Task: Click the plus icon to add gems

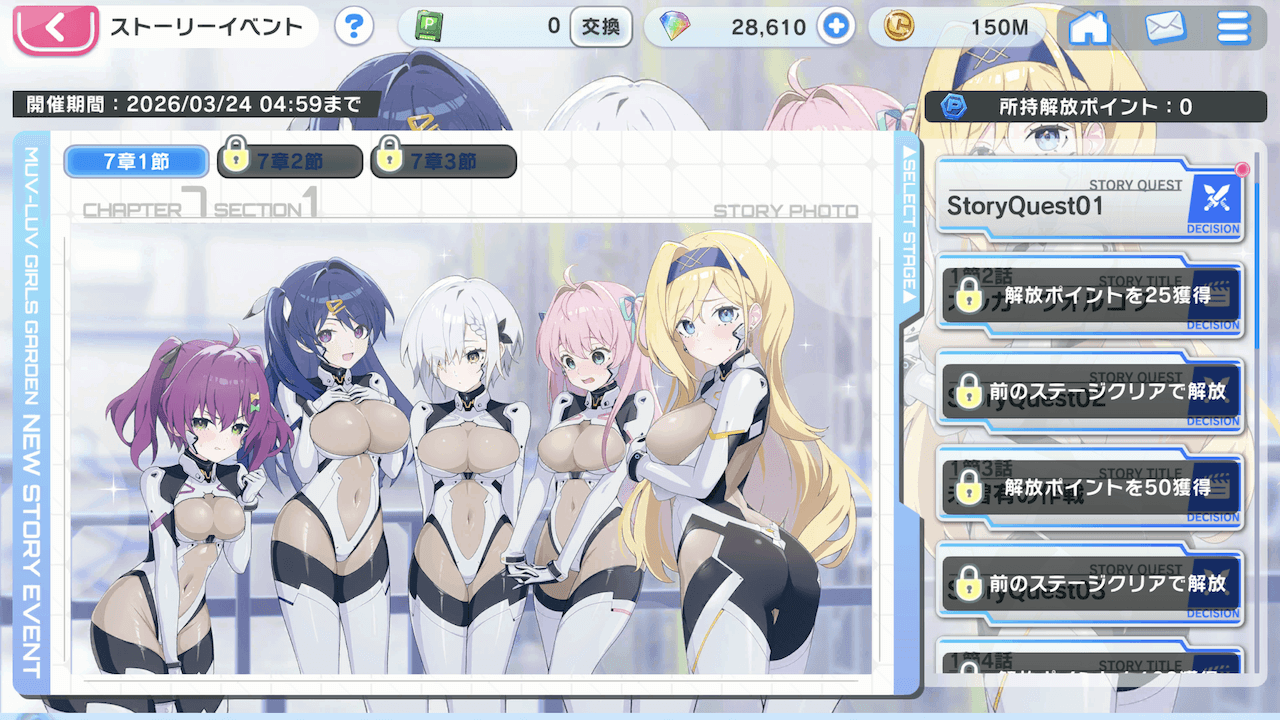Action: click(x=835, y=27)
